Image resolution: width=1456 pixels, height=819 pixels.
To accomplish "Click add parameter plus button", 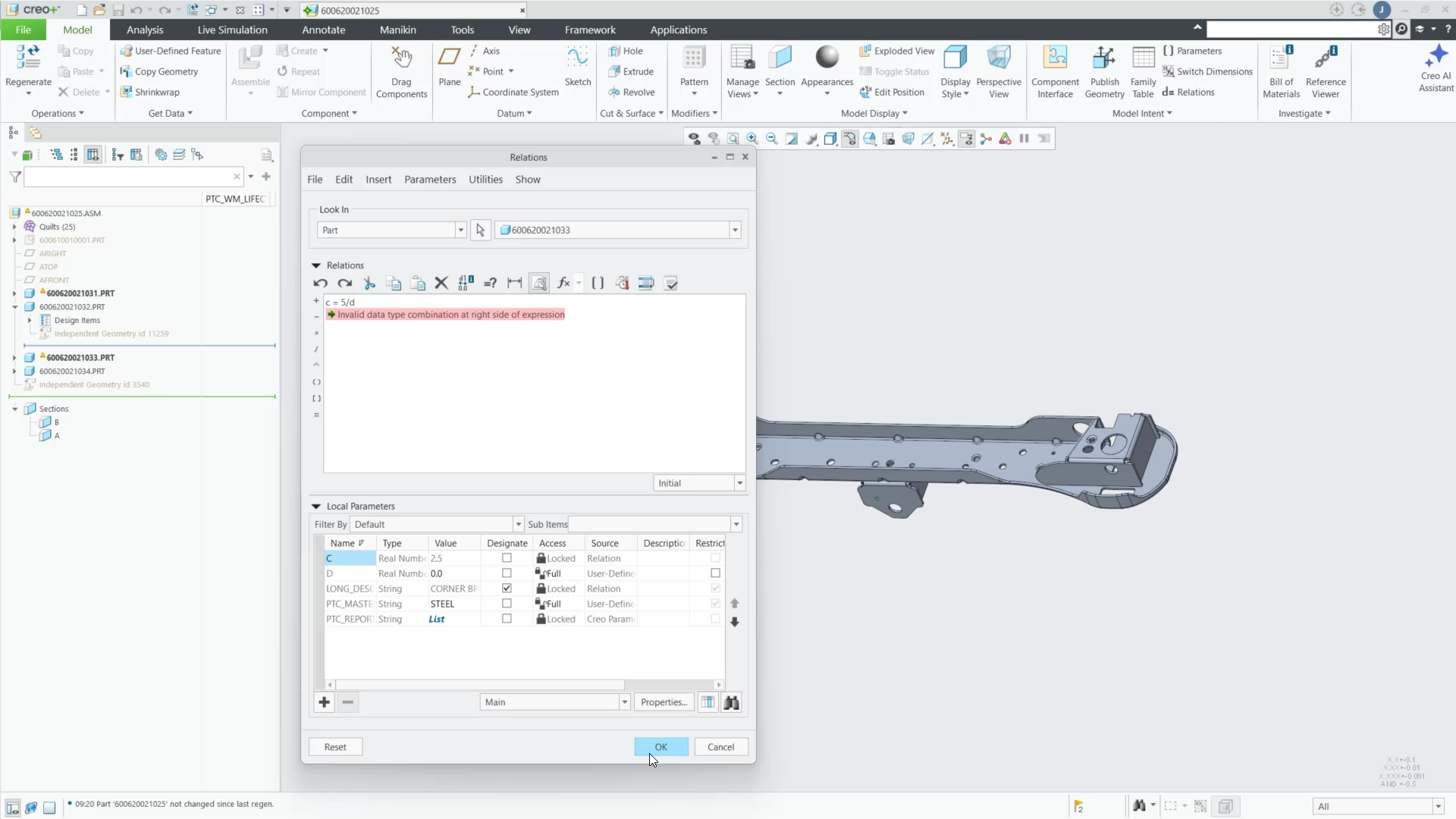I will pos(324,702).
